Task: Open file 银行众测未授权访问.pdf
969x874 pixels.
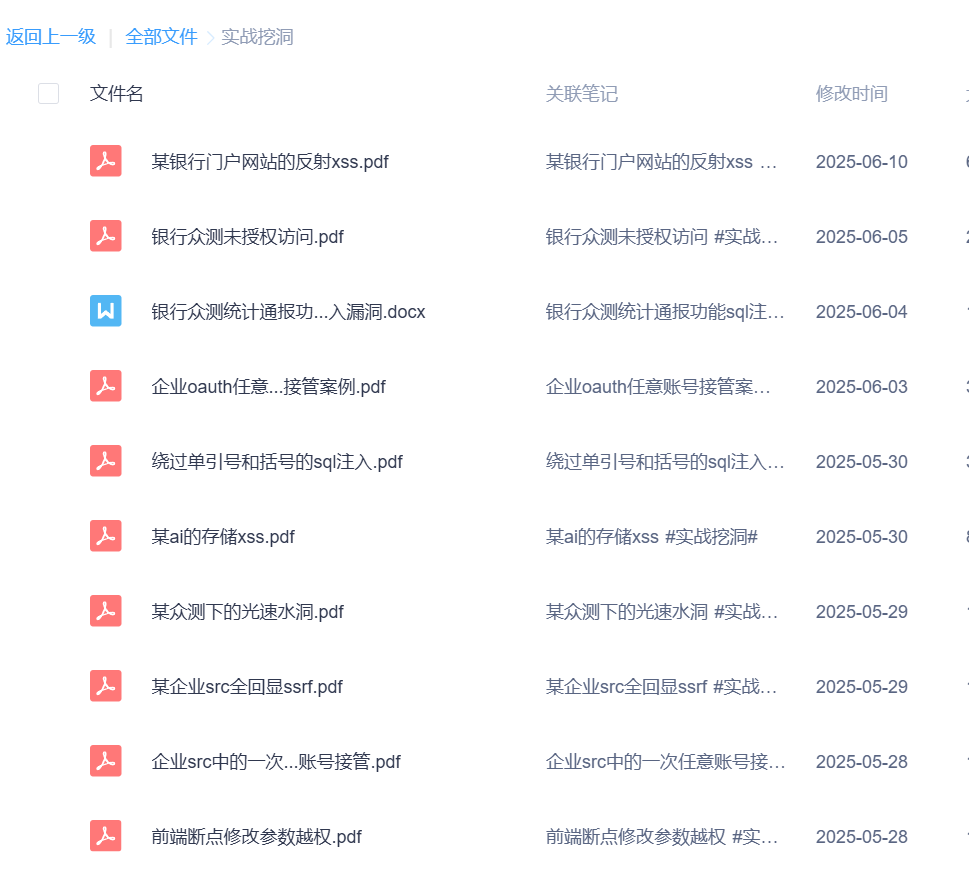Action: 247,236
